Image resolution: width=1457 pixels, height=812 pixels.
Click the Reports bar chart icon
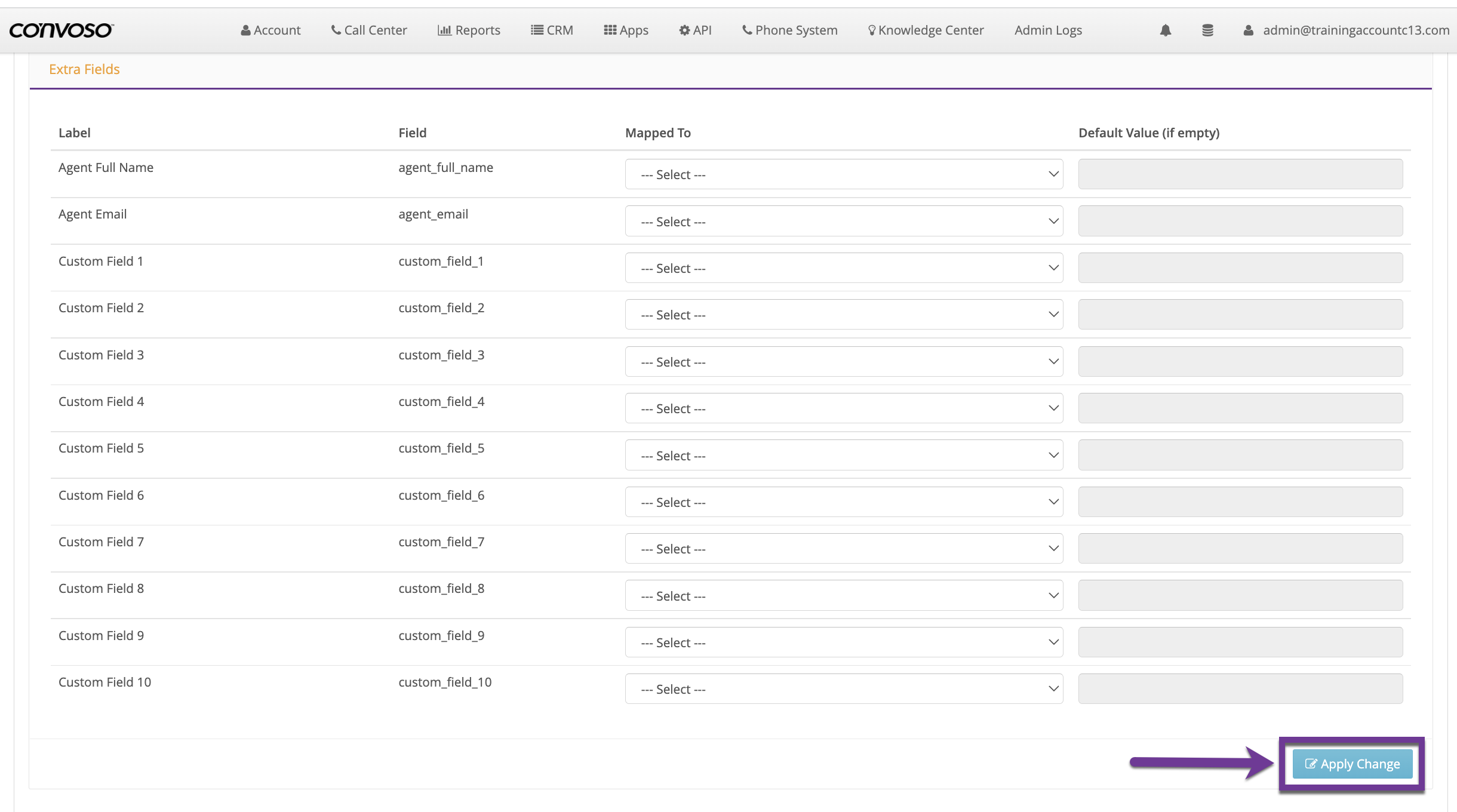point(444,30)
